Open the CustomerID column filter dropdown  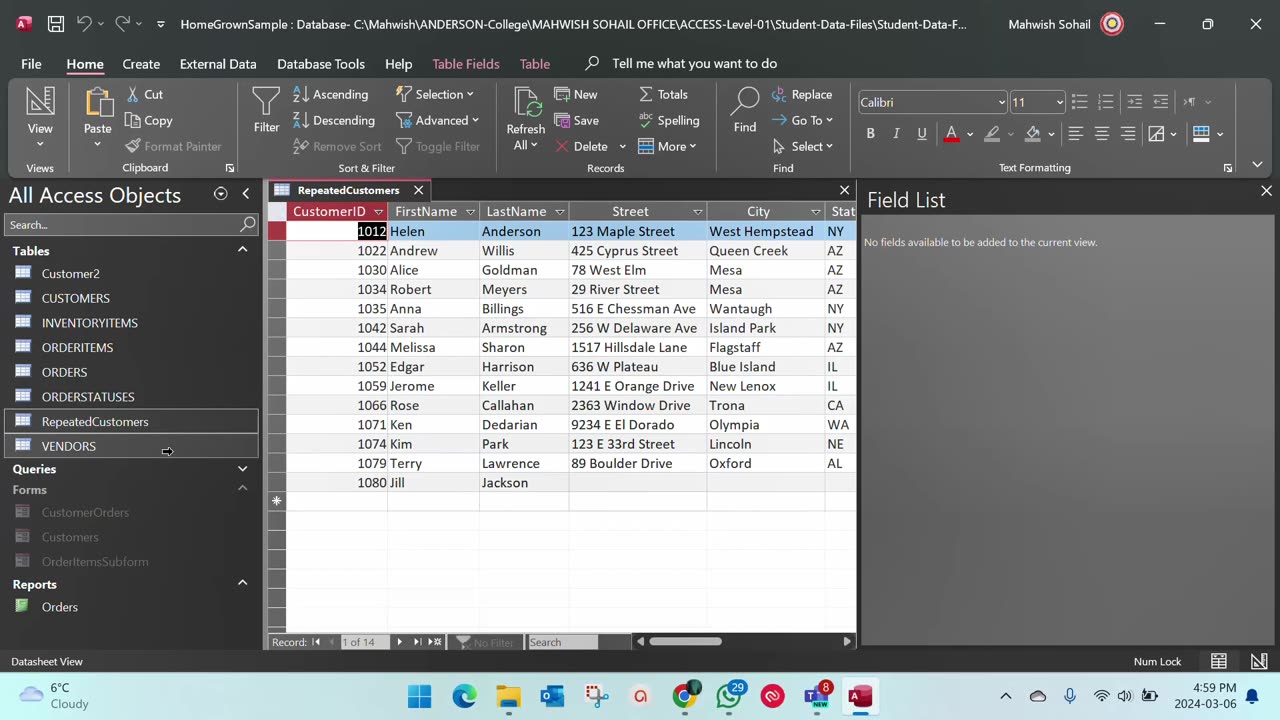click(x=378, y=212)
